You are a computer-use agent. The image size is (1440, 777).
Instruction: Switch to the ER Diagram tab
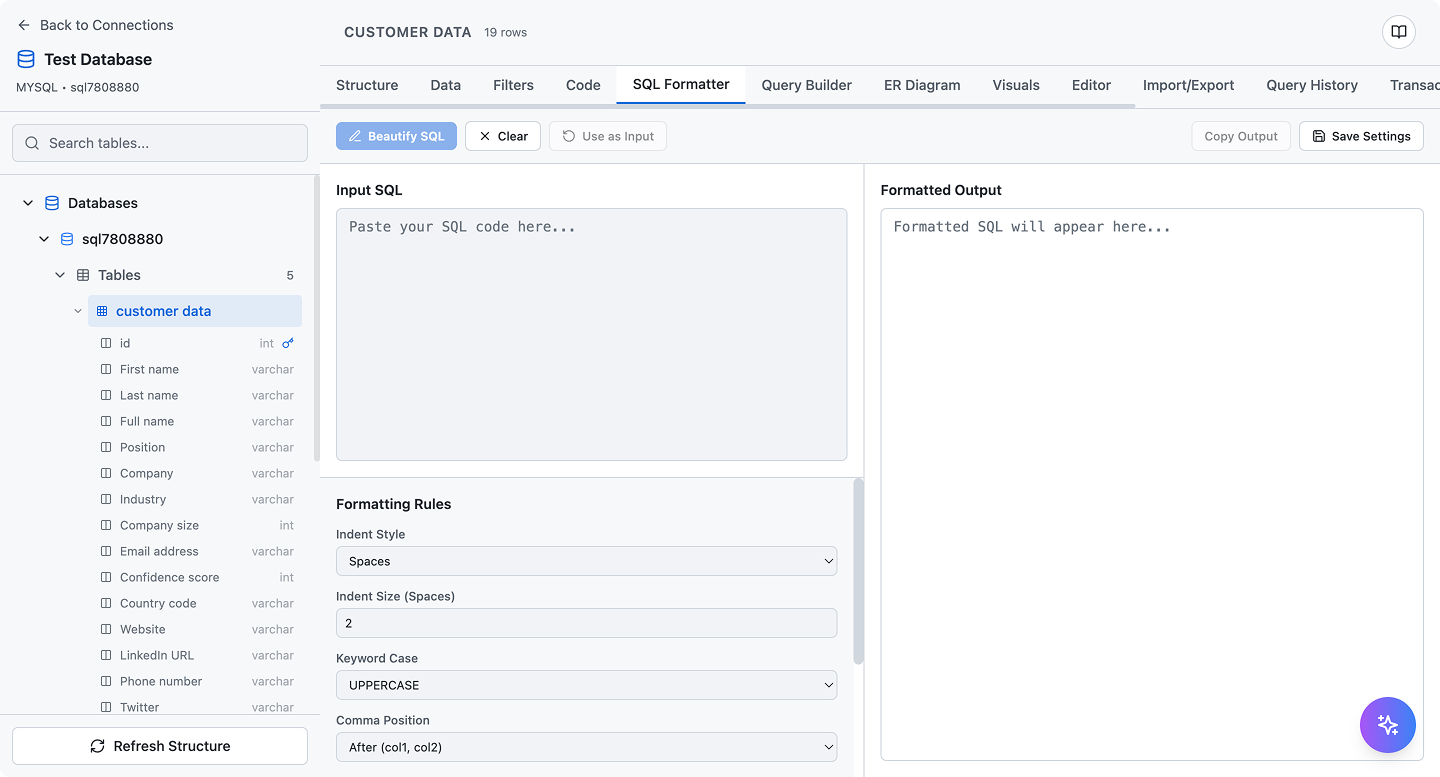pyautogui.click(x=921, y=85)
